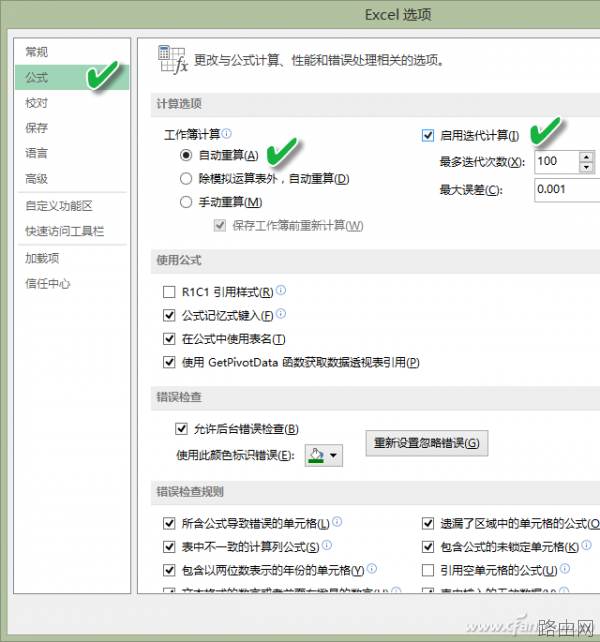
Task: Toggle 启用迭代计算 checkbox
Action: click(x=428, y=135)
